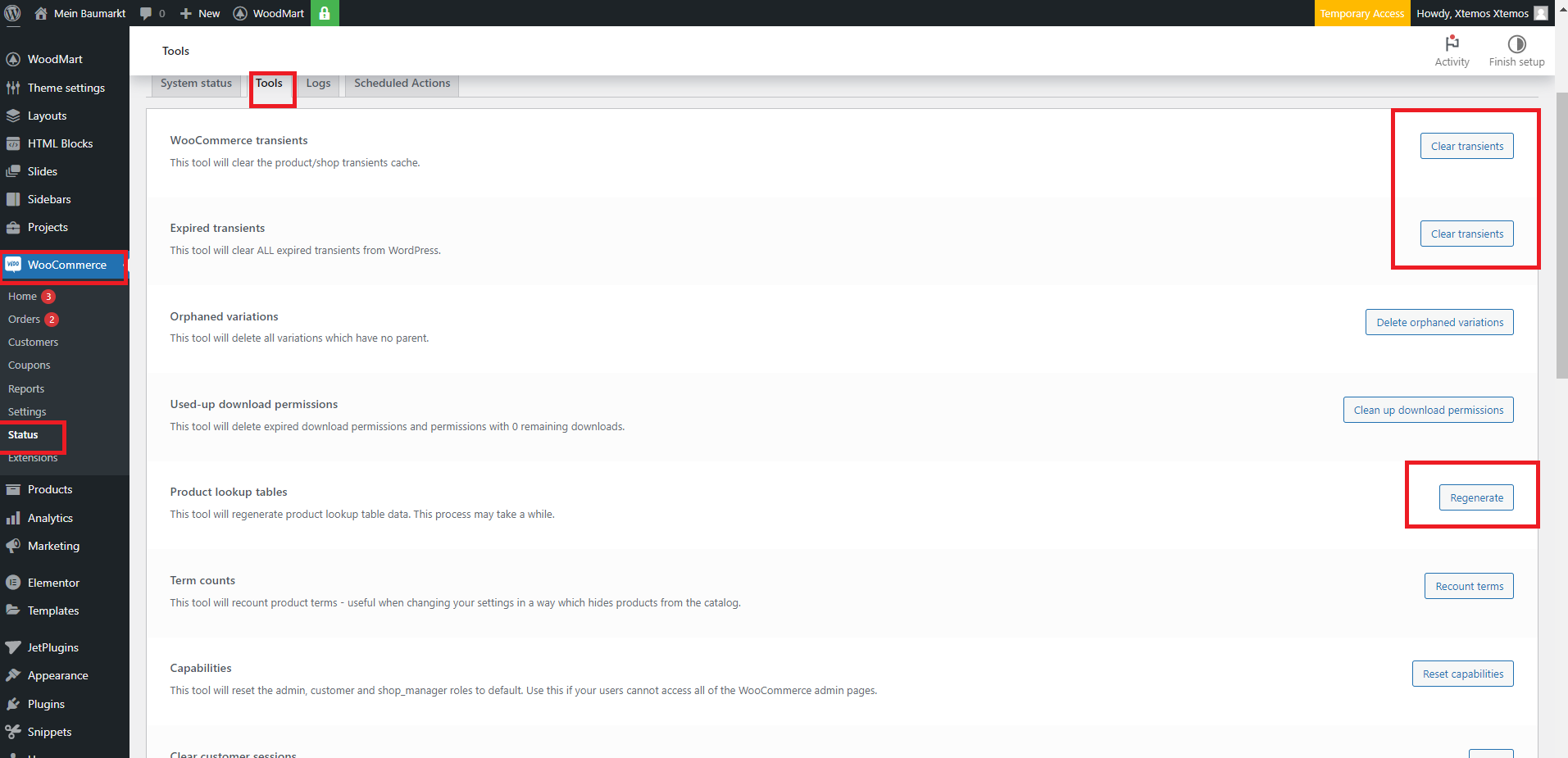Click the WoodMart logo in admin bar

240,13
